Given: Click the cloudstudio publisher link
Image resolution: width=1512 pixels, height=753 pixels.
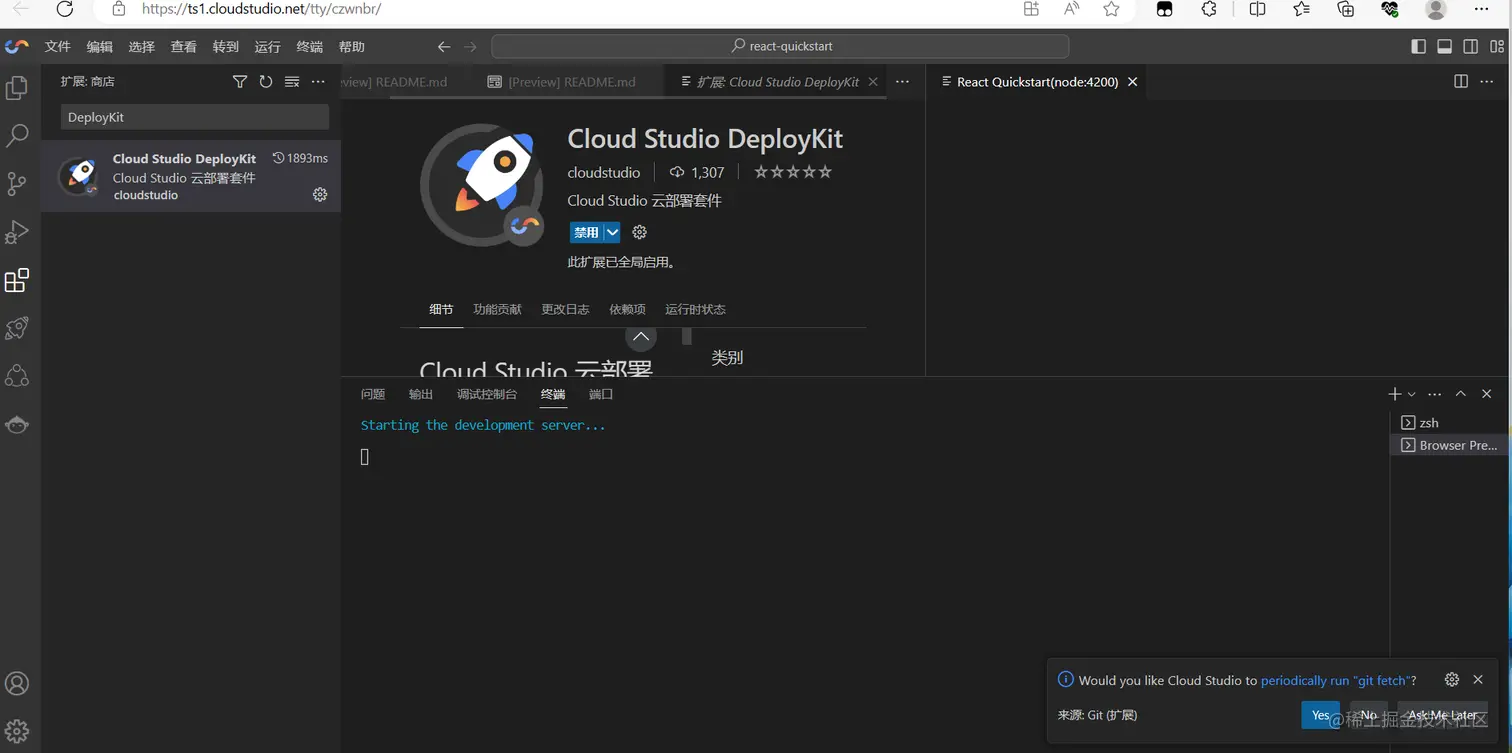Looking at the screenshot, I should (603, 172).
